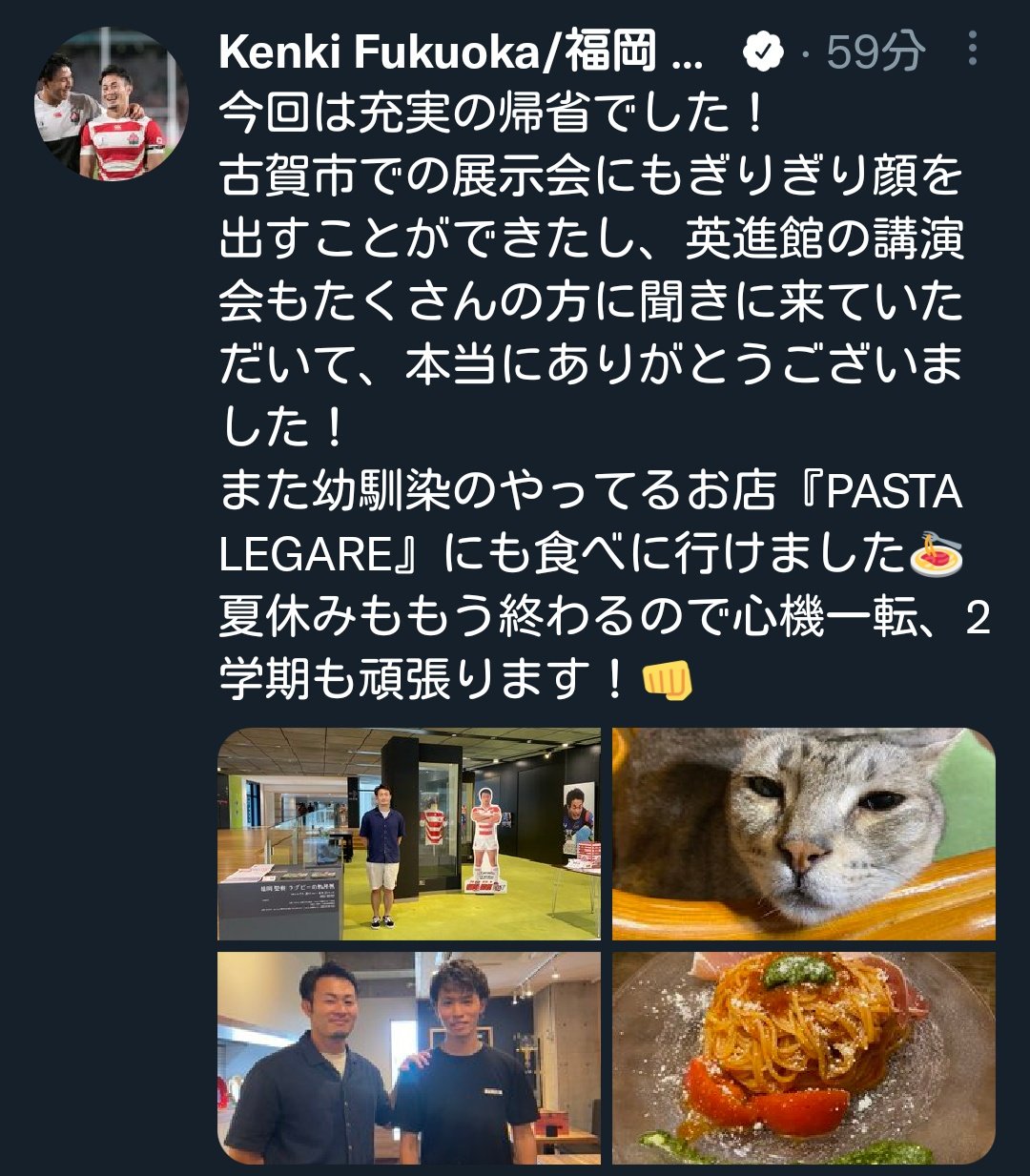
Task: Click the text 英進館の講演
Action: coord(824,240)
